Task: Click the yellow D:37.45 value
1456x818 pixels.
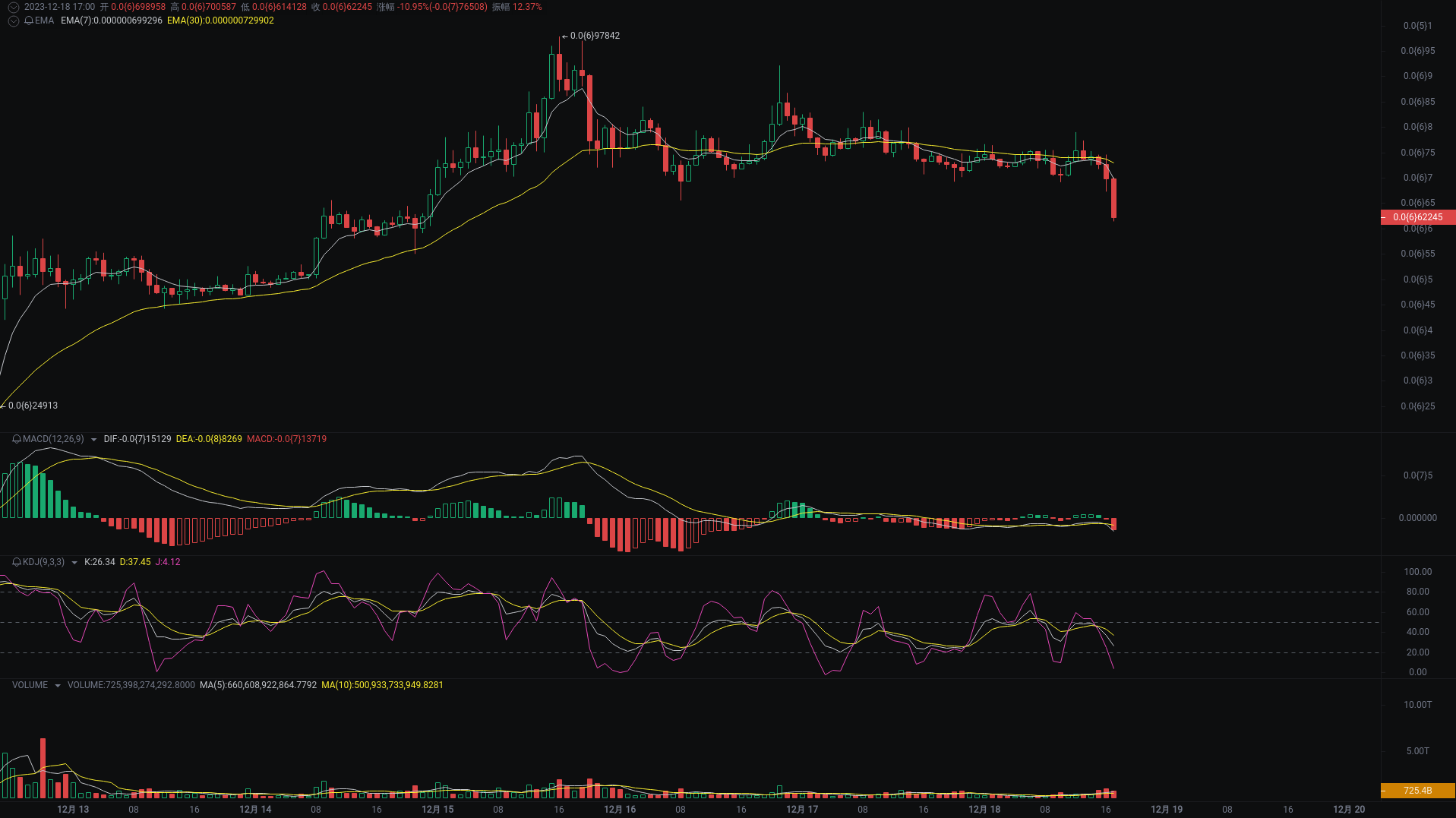Action: 135,562
